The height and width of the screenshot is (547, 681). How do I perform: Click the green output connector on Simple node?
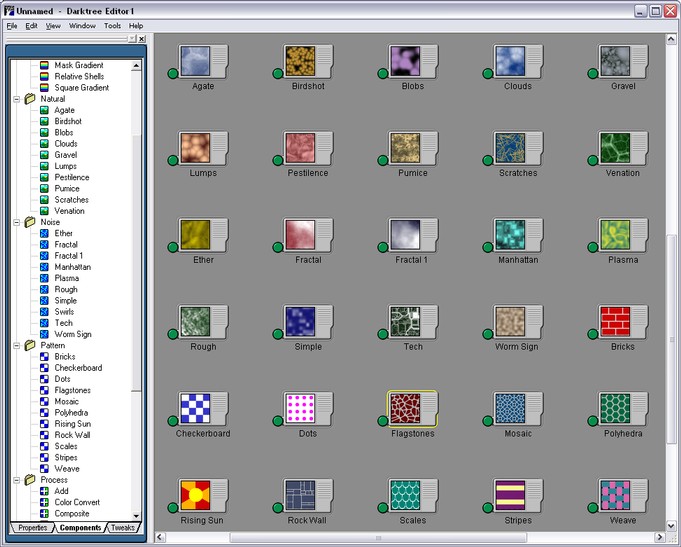278,334
